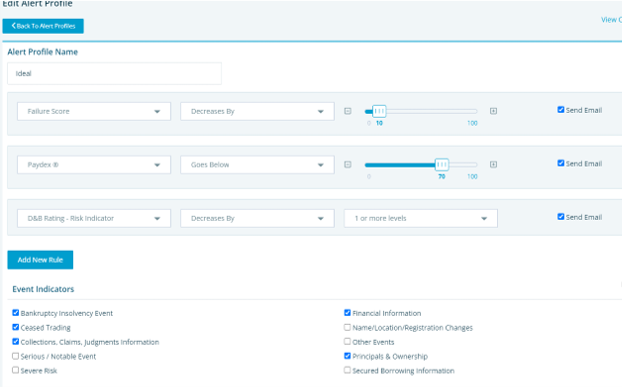The image size is (622, 387).
Task: Click the Failure Score slider plus icon
Action: click(x=493, y=111)
